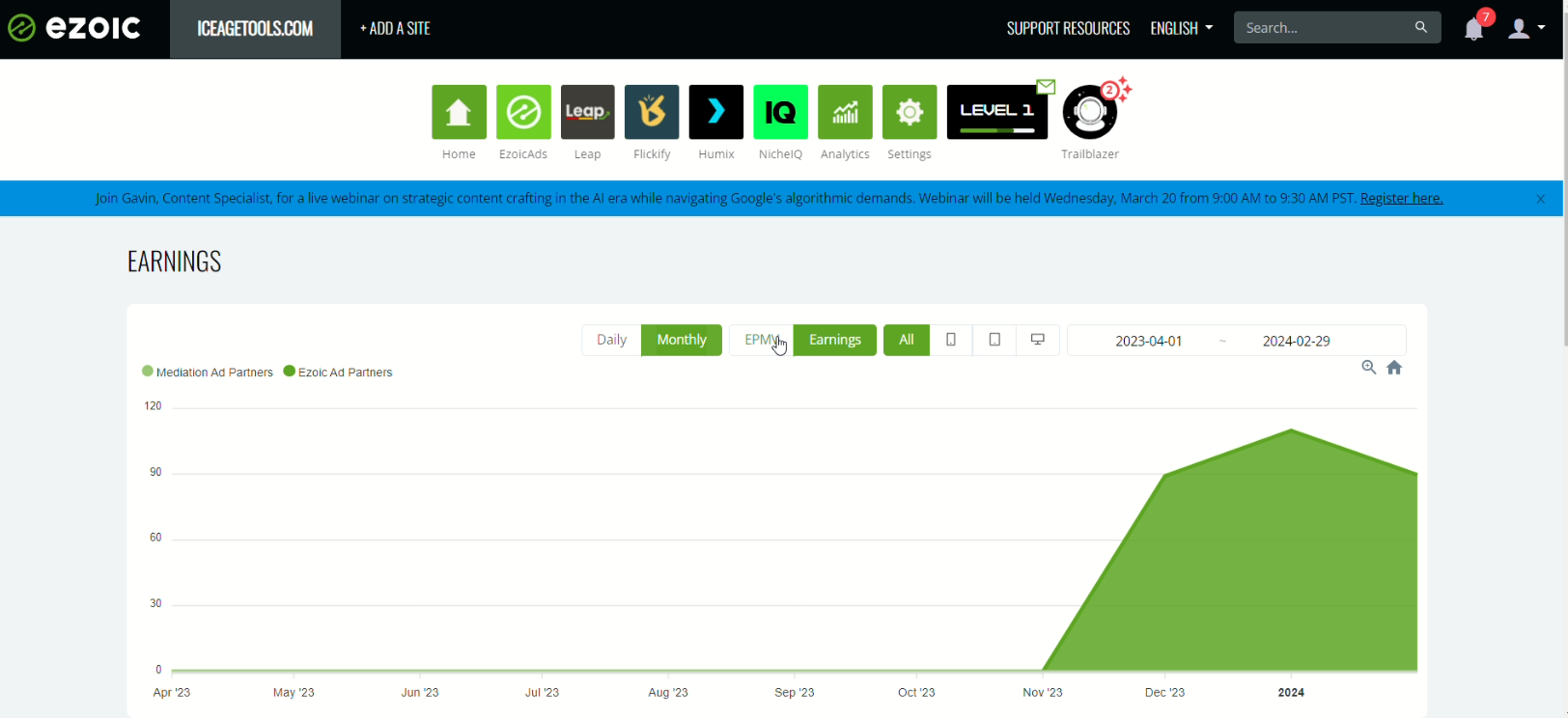The image size is (1568, 718).
Task: Click the Ezoic logo
Action: point(74,28)
